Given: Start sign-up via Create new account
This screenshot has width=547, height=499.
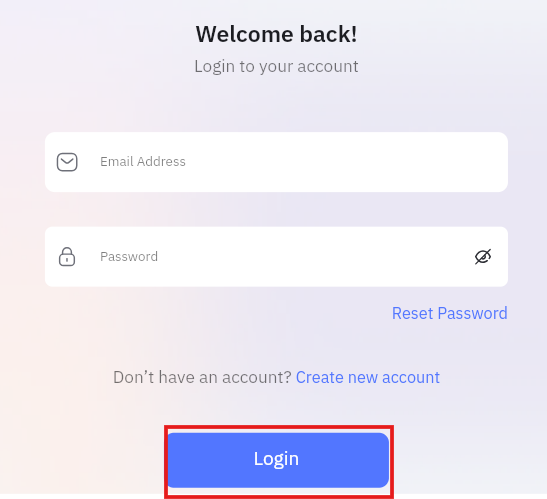Looking at the screenshot, I should [368, 377].
